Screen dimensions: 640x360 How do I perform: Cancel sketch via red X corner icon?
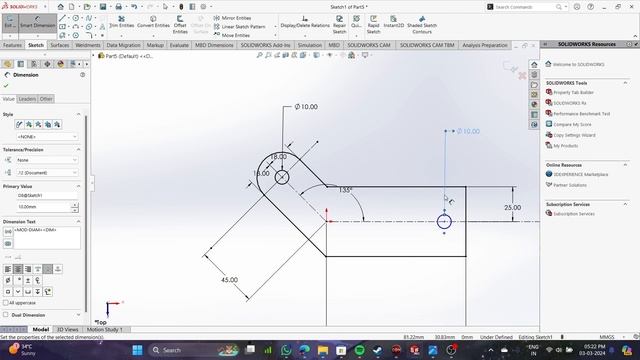522,76
